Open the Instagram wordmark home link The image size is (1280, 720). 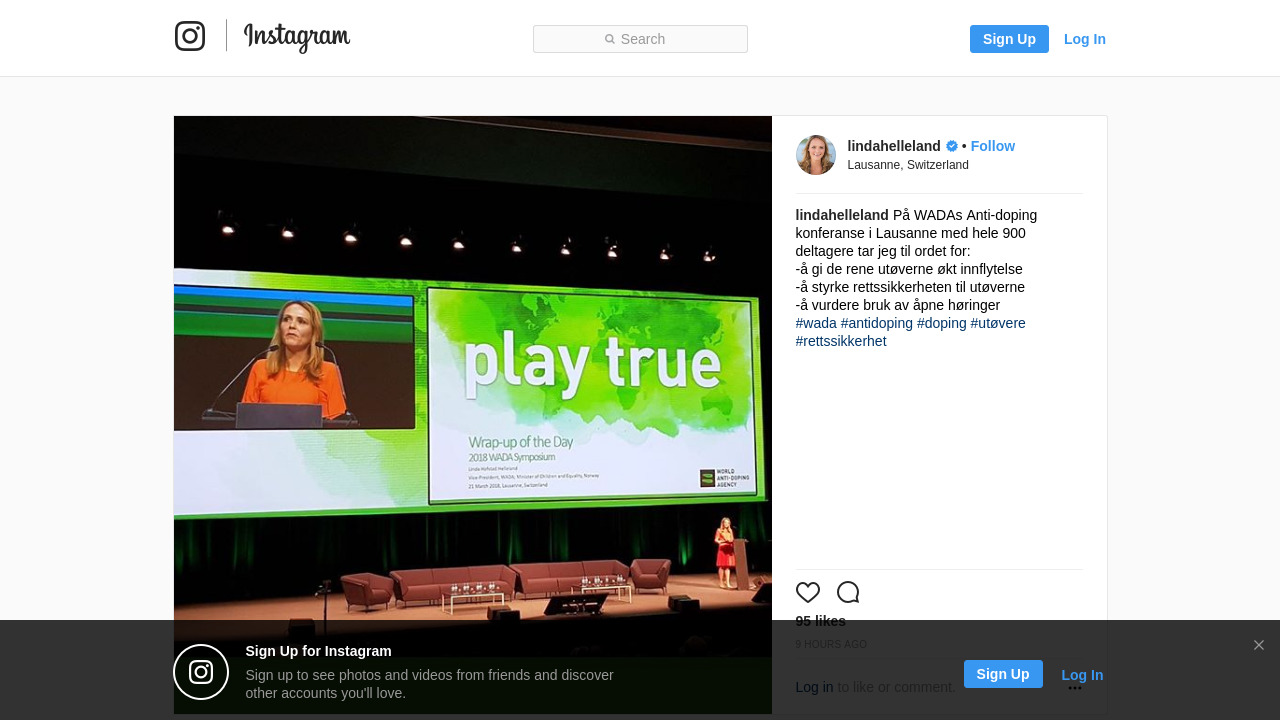(x=297, y=37)
